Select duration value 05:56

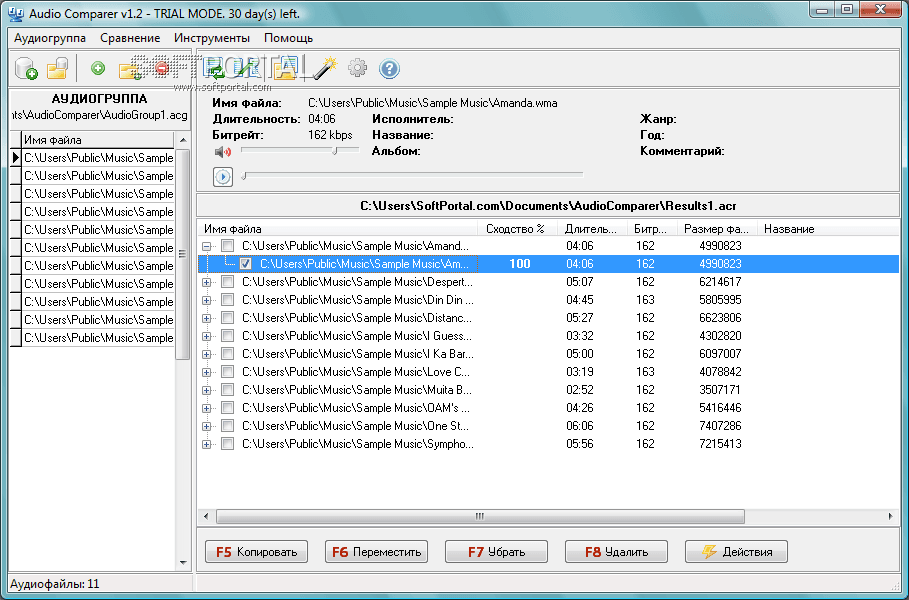tap(580, 443)
